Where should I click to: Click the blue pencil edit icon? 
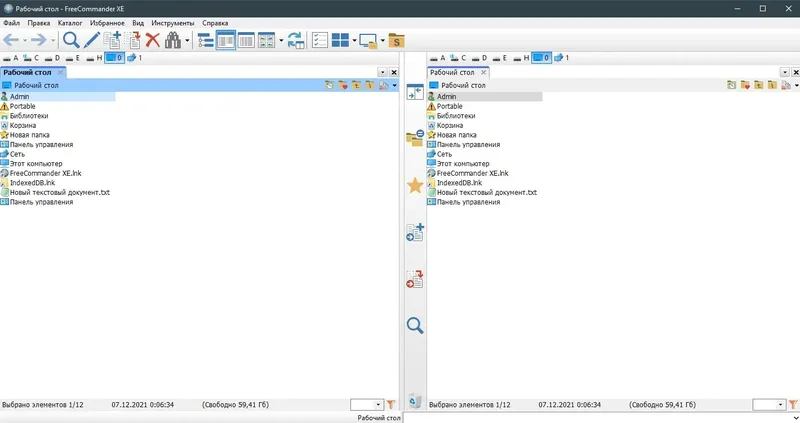[92, 40]
